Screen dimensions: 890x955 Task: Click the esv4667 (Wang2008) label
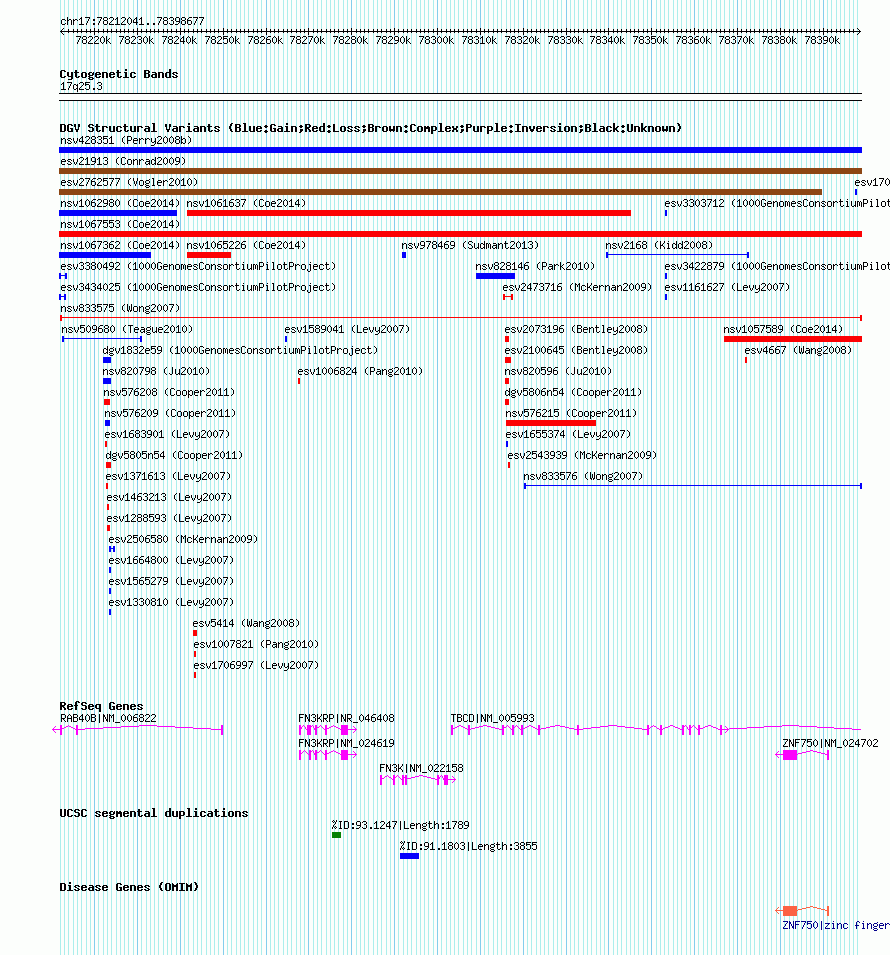tap(798, 350)
